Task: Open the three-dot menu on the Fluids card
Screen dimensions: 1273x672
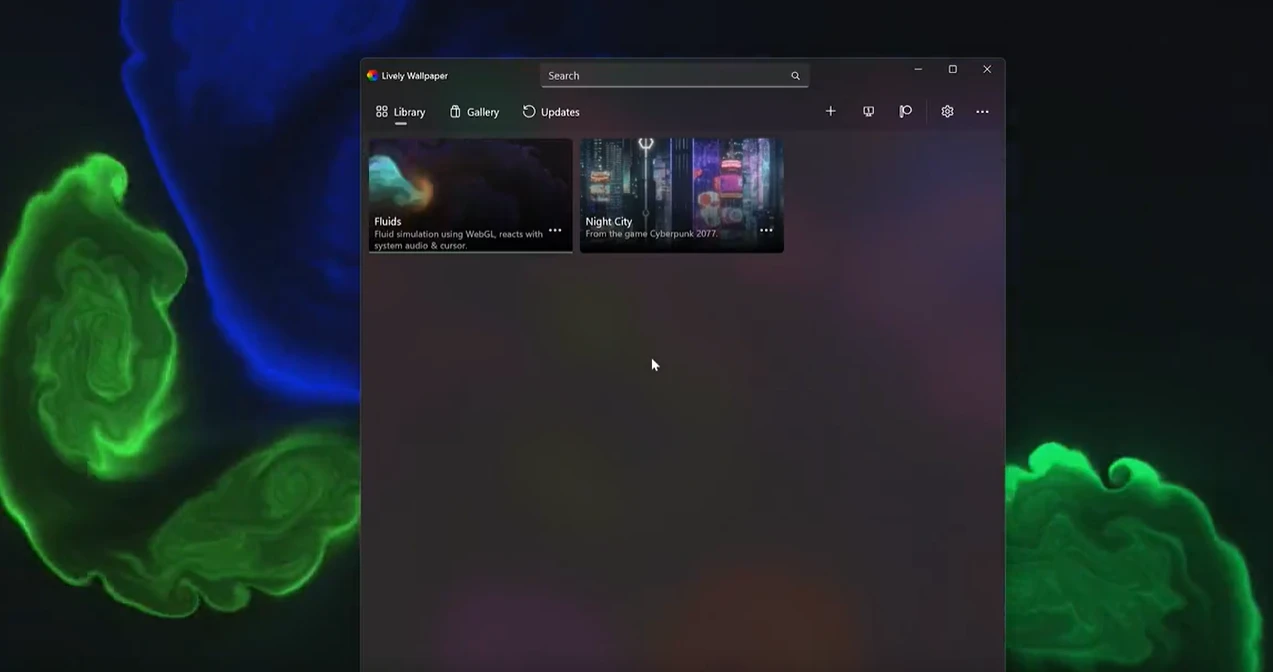Action: 555,230
